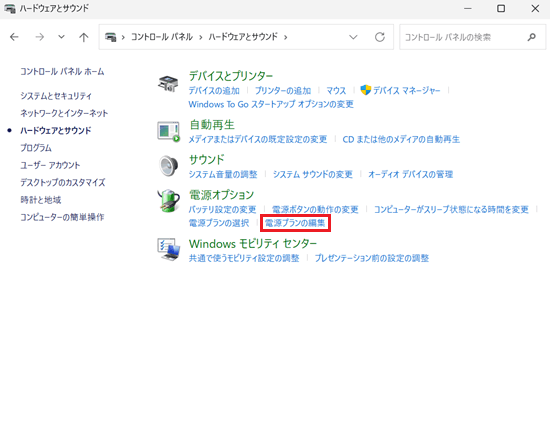This screenshot has width=550, height=424.
Task: Click コンピューターがスリープ状態になる時間を変更 link
Action: pos(451,209)
